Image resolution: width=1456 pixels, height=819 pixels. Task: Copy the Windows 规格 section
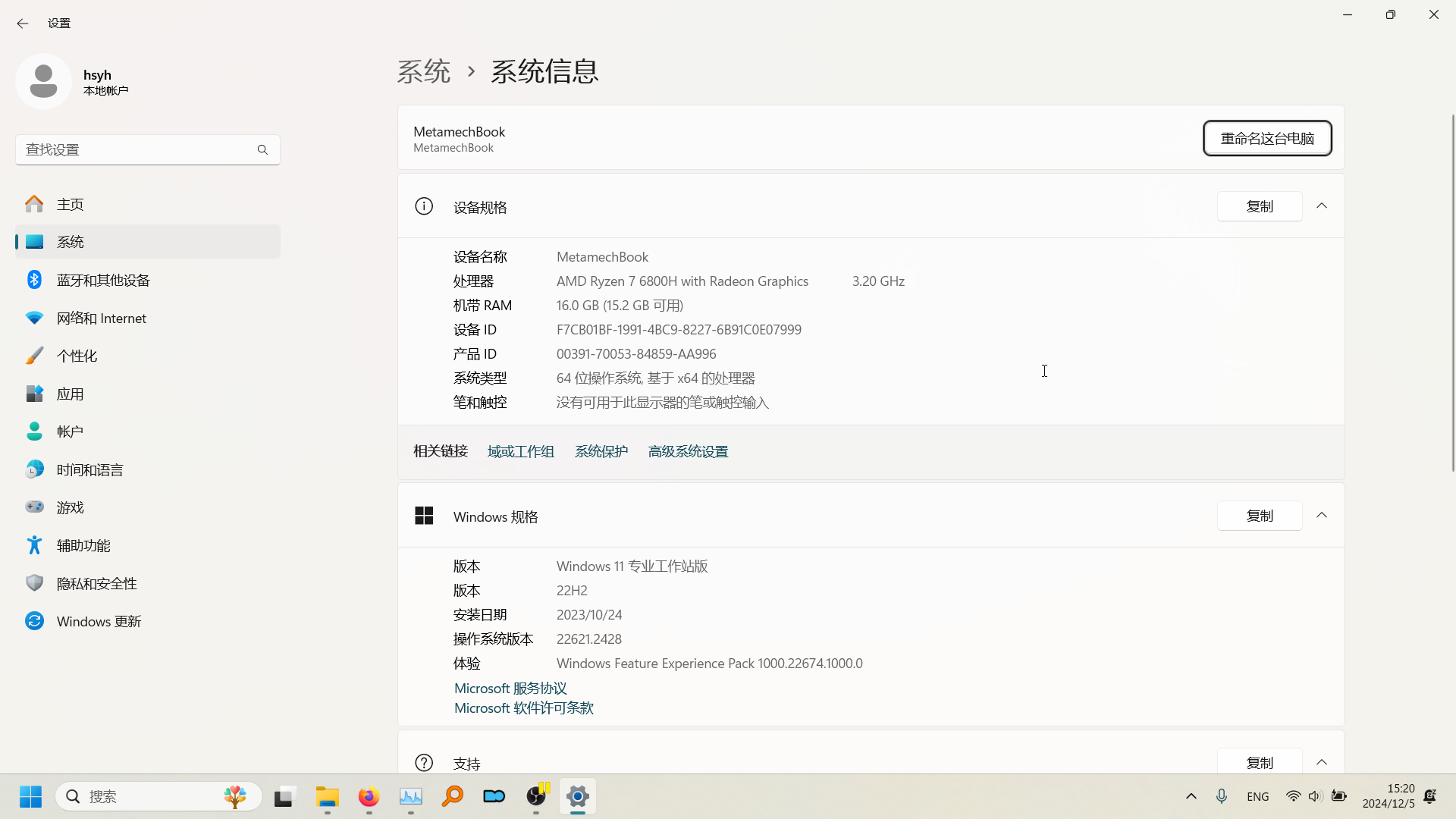pyautogui.click(x=1260, y=516)
